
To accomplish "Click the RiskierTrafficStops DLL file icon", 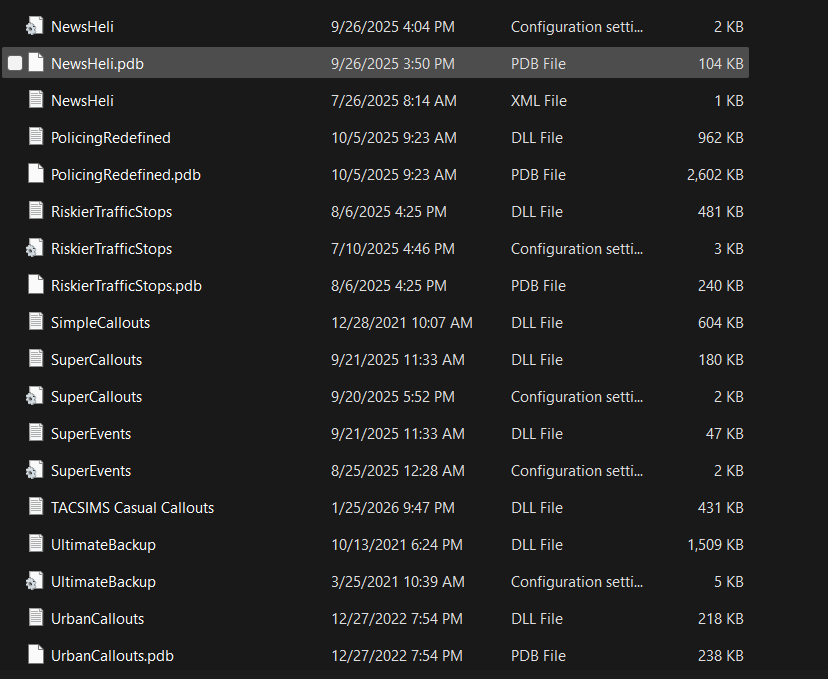I will coord(36,212).
